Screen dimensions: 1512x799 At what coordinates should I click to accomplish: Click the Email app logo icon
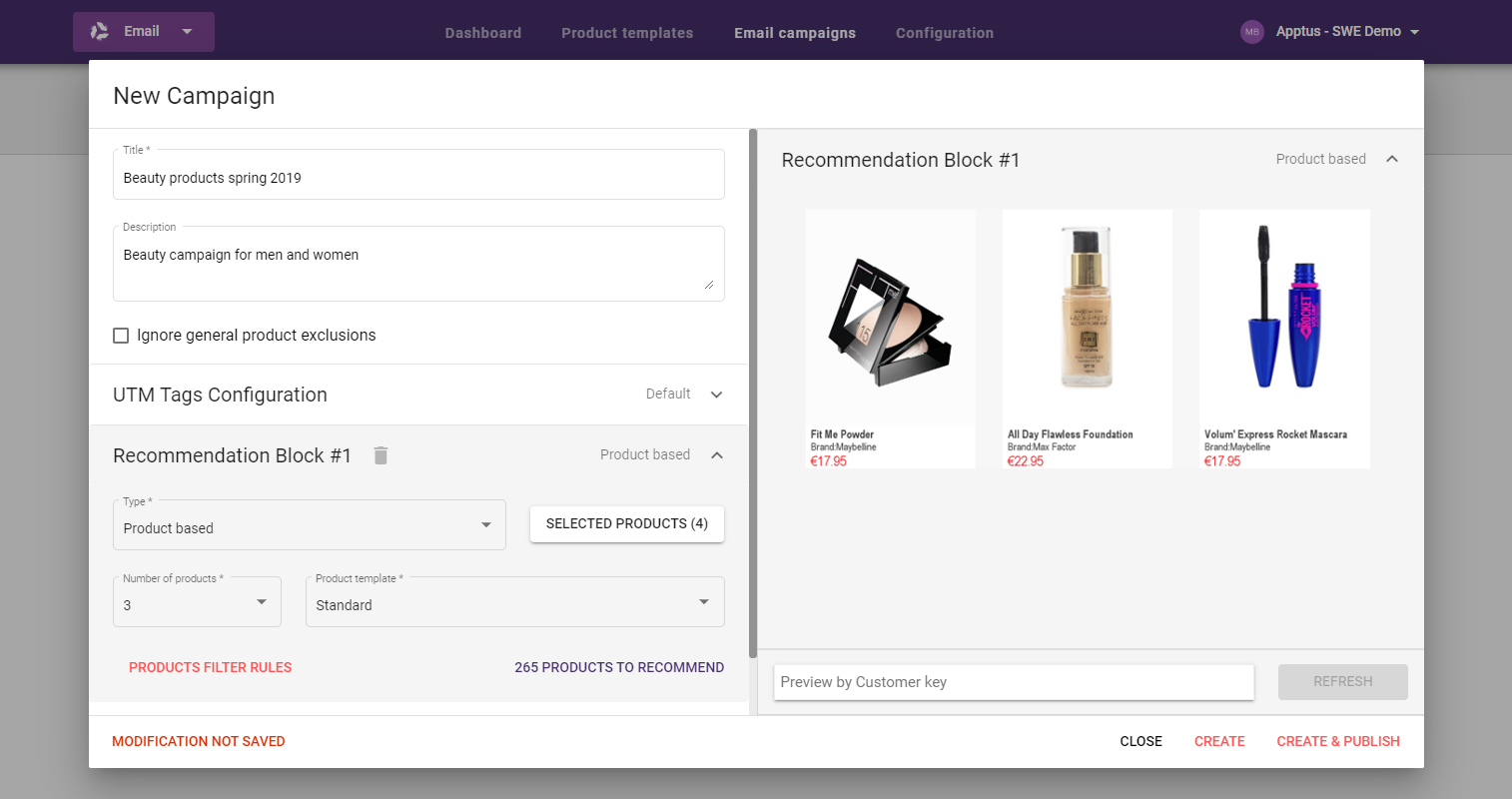tap(100, 32)
